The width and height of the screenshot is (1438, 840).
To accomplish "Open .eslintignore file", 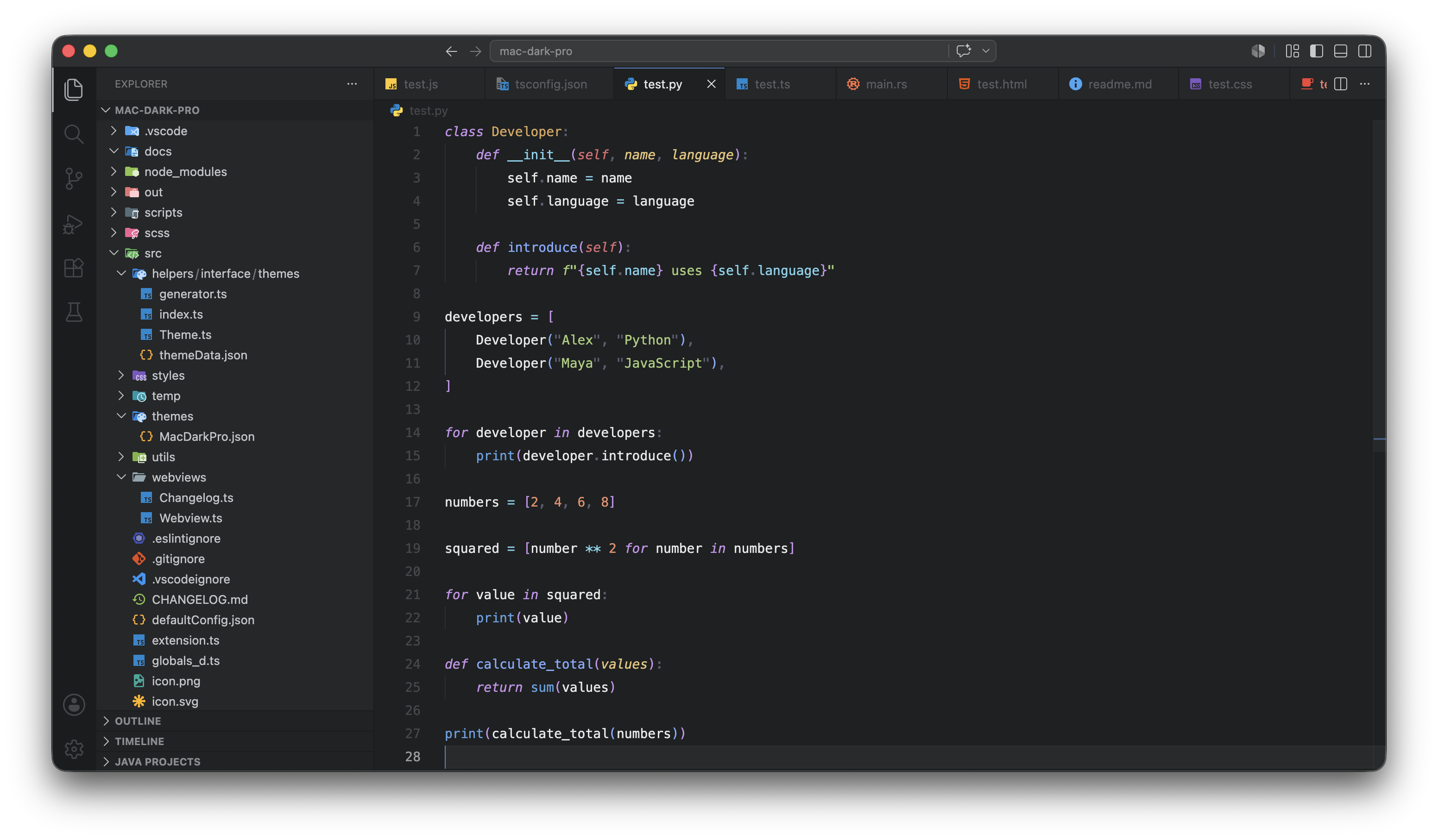I will click(x=235, y=539).
